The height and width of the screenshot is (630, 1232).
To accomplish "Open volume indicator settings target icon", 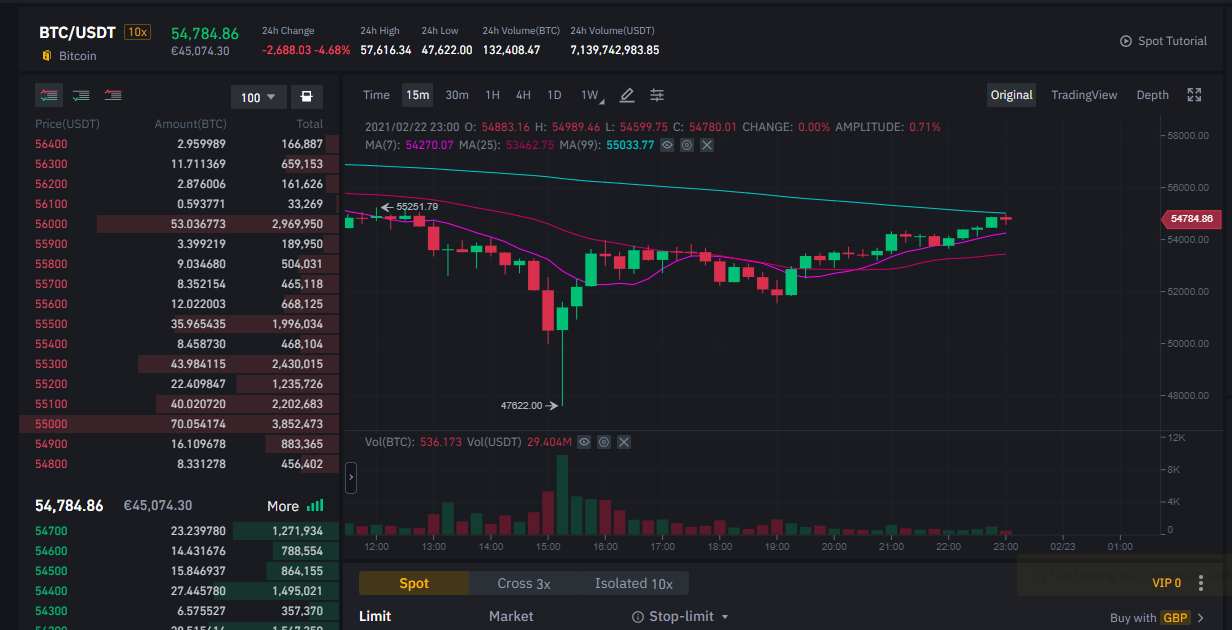I will 605,441.
